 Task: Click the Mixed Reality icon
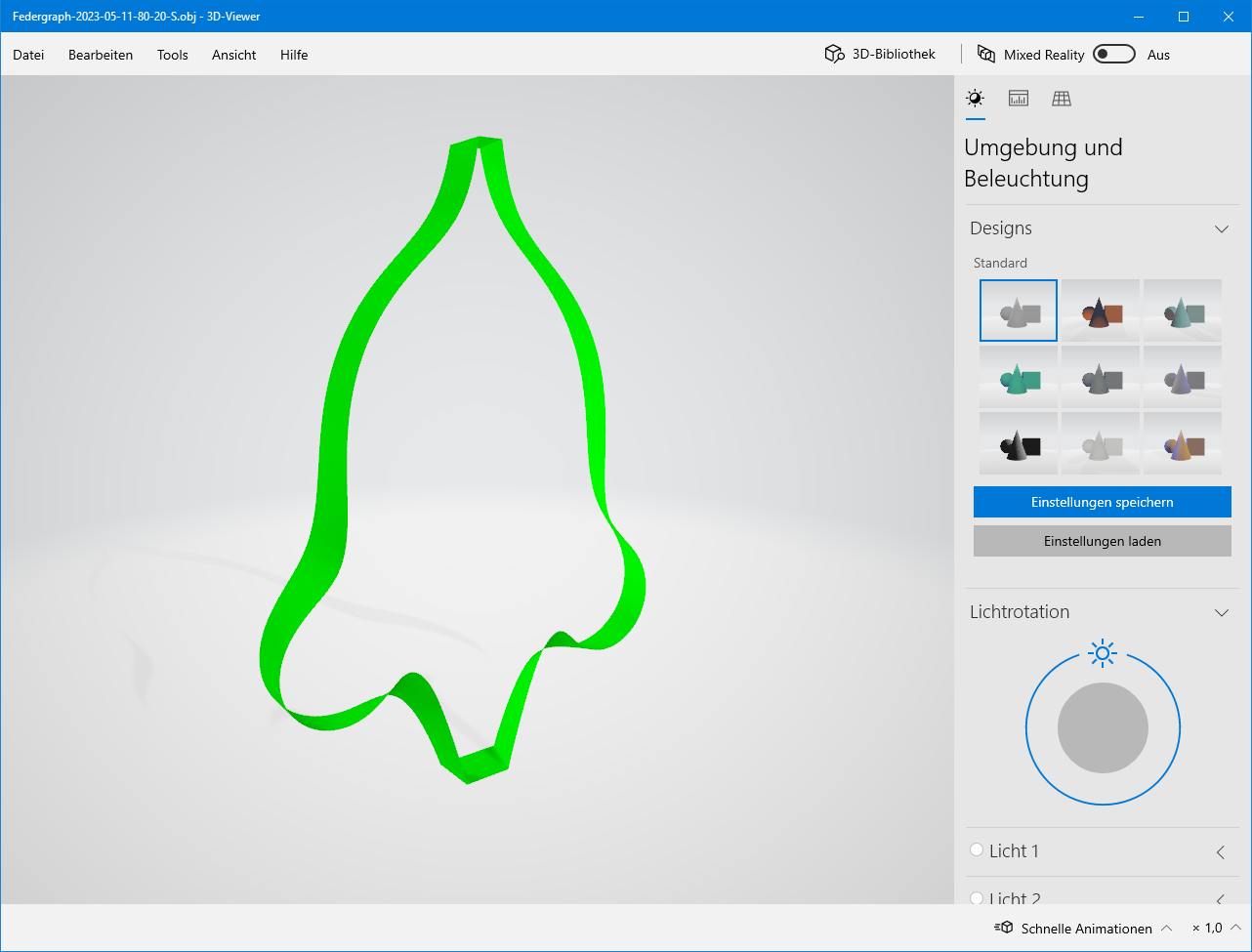[x=986, y=55]
